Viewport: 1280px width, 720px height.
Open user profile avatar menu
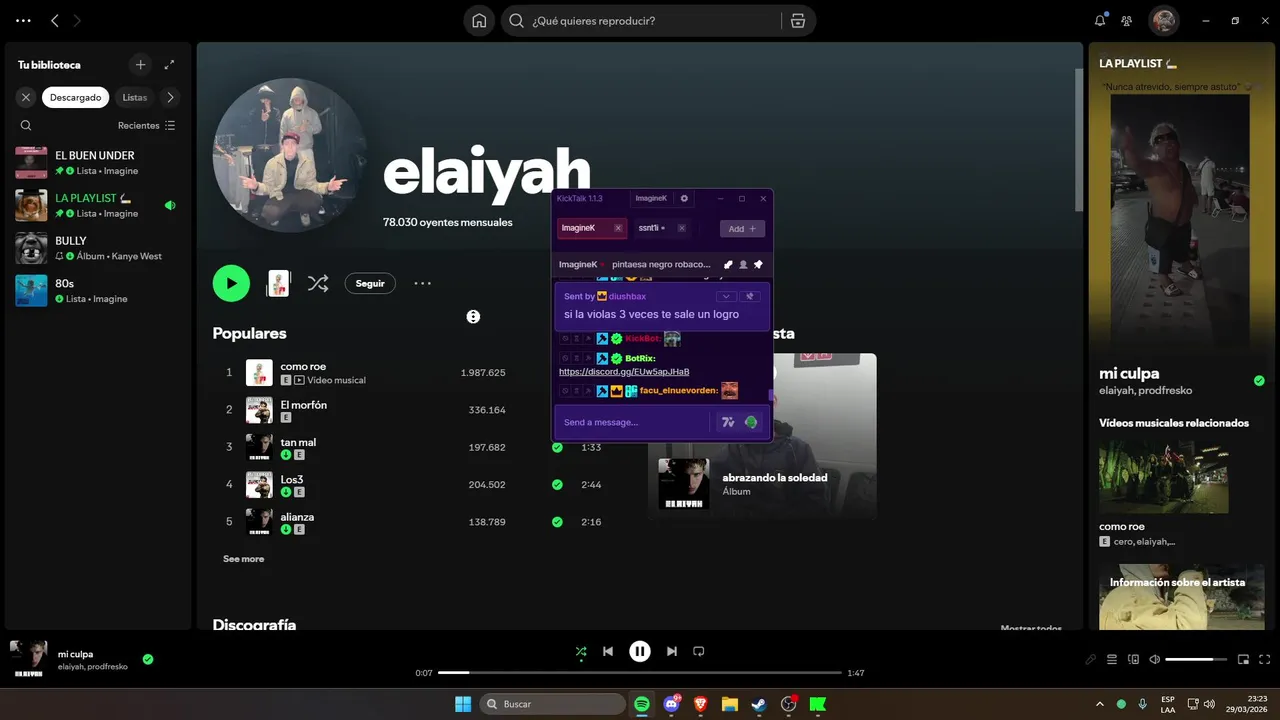pos(1163,20)
